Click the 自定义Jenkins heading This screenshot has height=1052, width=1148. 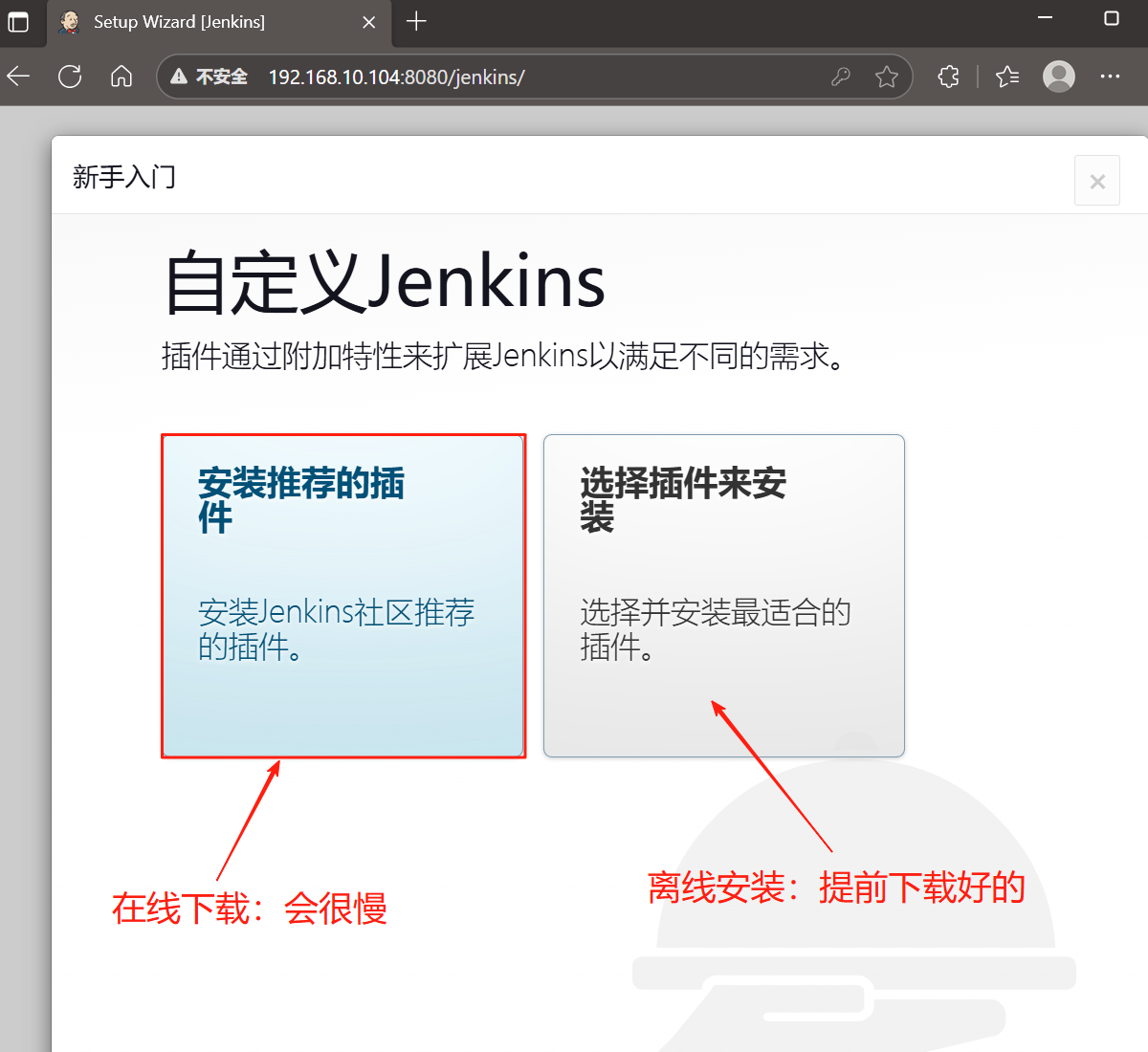(x=385, y=283)
